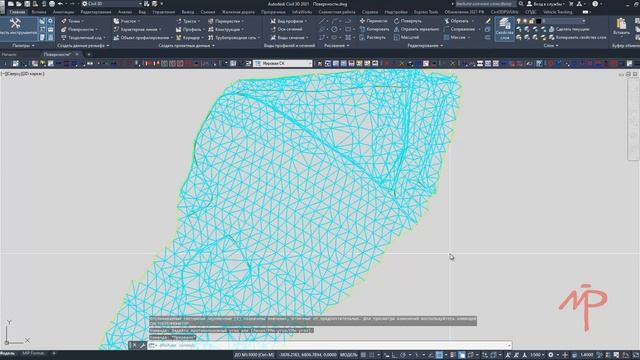This screenshot has height=360, width=640.
Task: Click the Перенести (Move) tool
Action: tap(373, 21)
